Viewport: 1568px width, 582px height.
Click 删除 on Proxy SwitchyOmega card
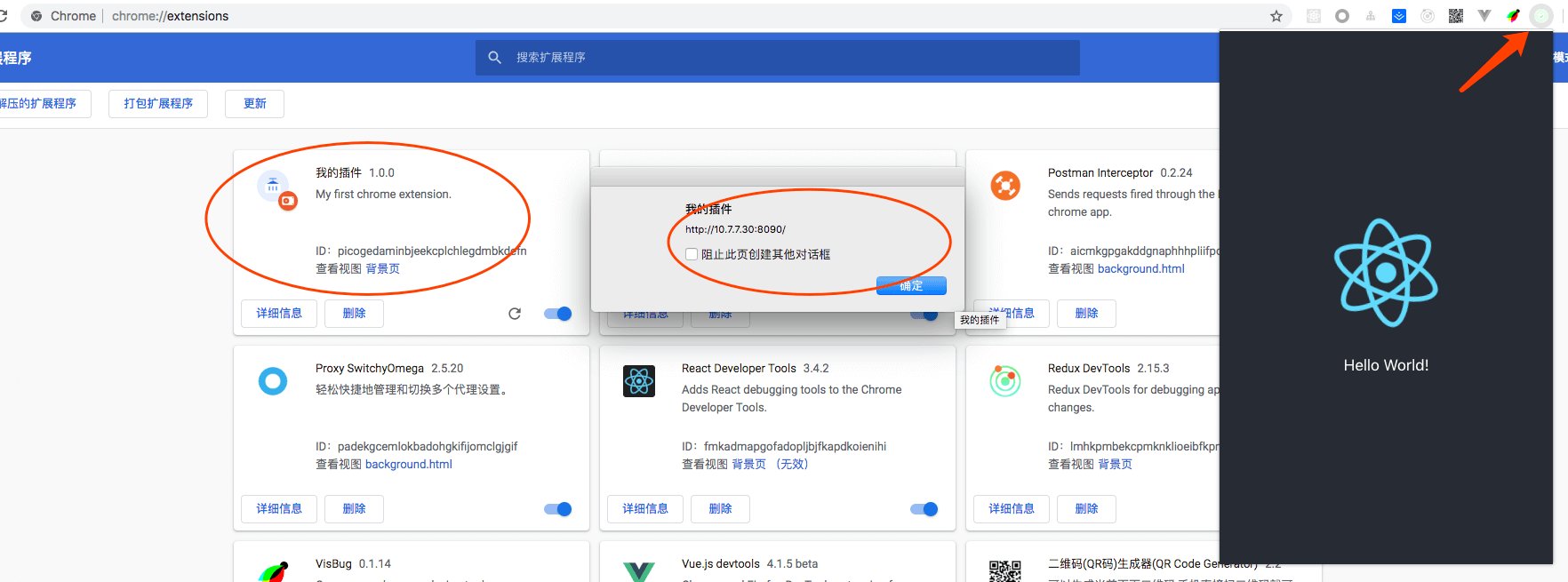tap(354, 509)
